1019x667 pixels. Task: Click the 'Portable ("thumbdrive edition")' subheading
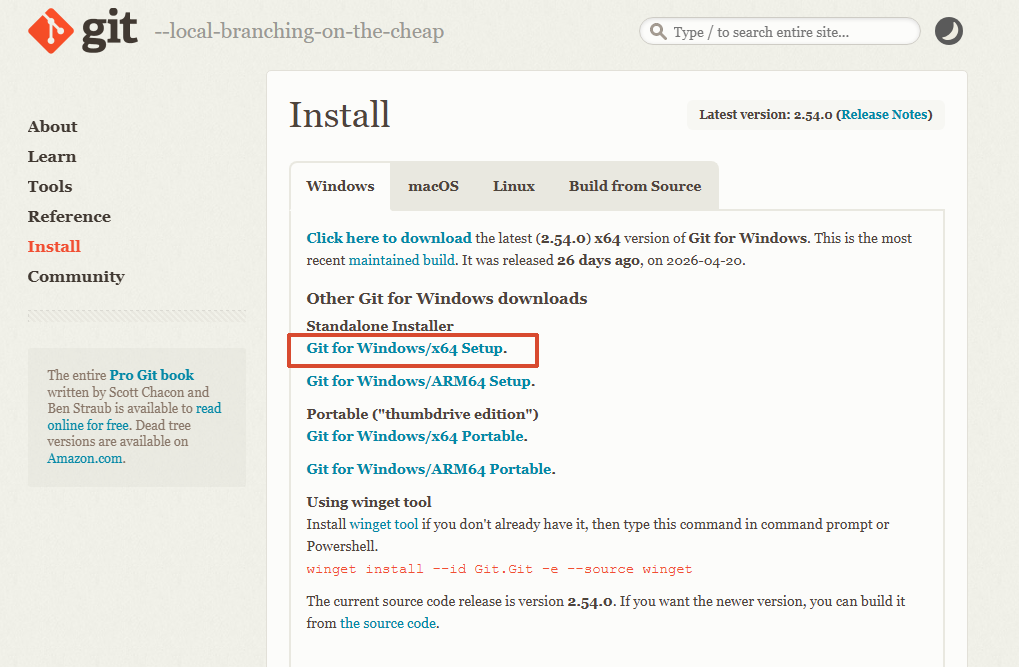(422, 414)
